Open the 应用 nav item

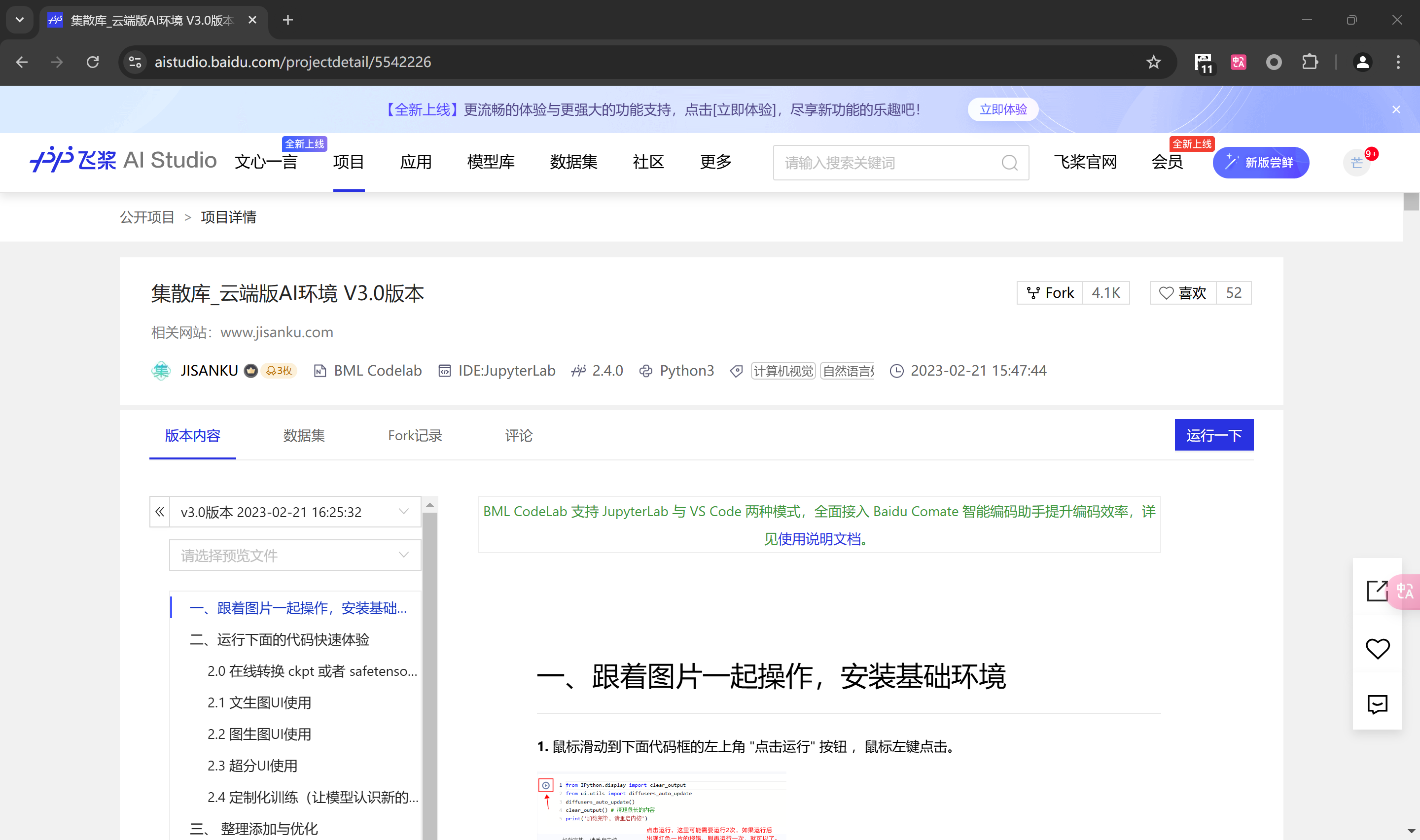[416, 162]
